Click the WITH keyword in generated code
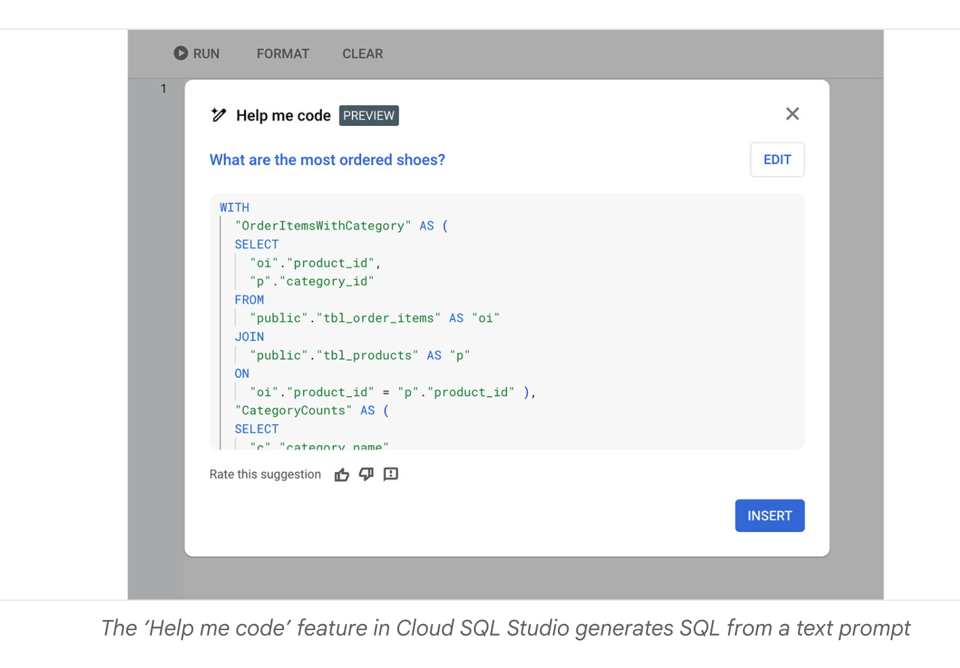Viewport: 960px width, 668px height. pos(235,208)
